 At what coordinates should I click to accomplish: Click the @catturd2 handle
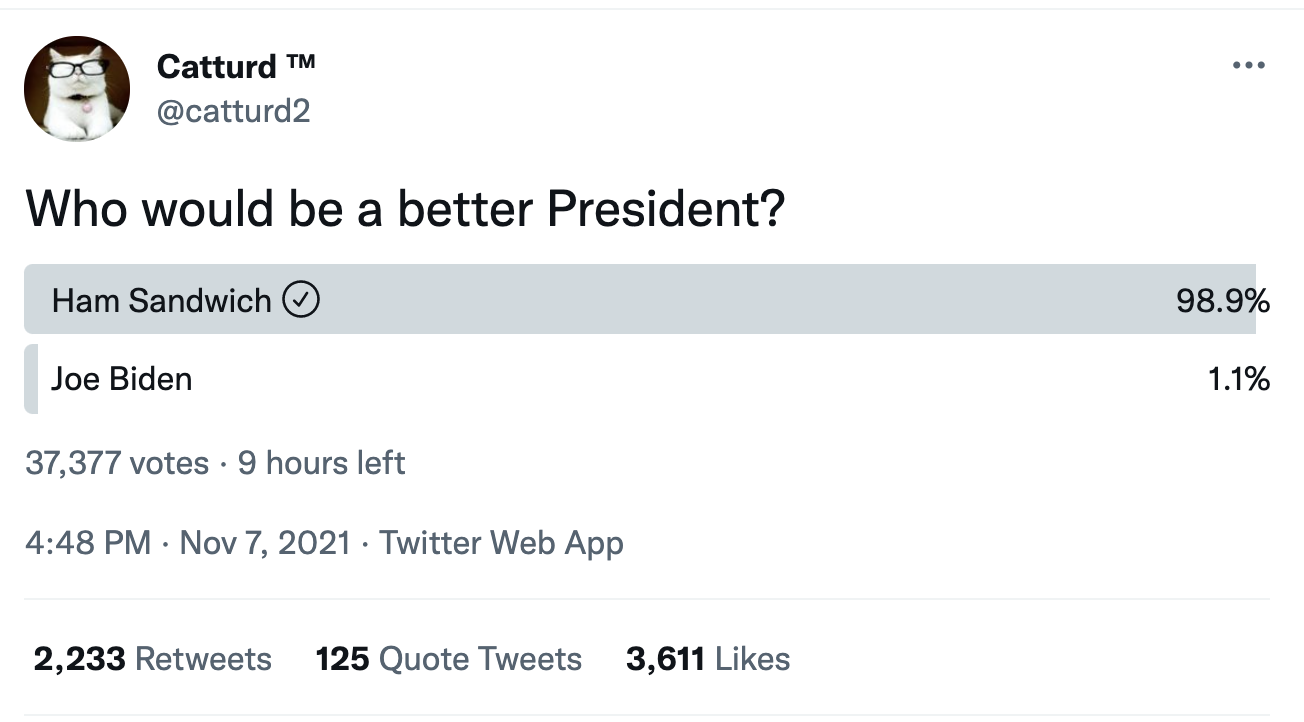coord(234,110)
